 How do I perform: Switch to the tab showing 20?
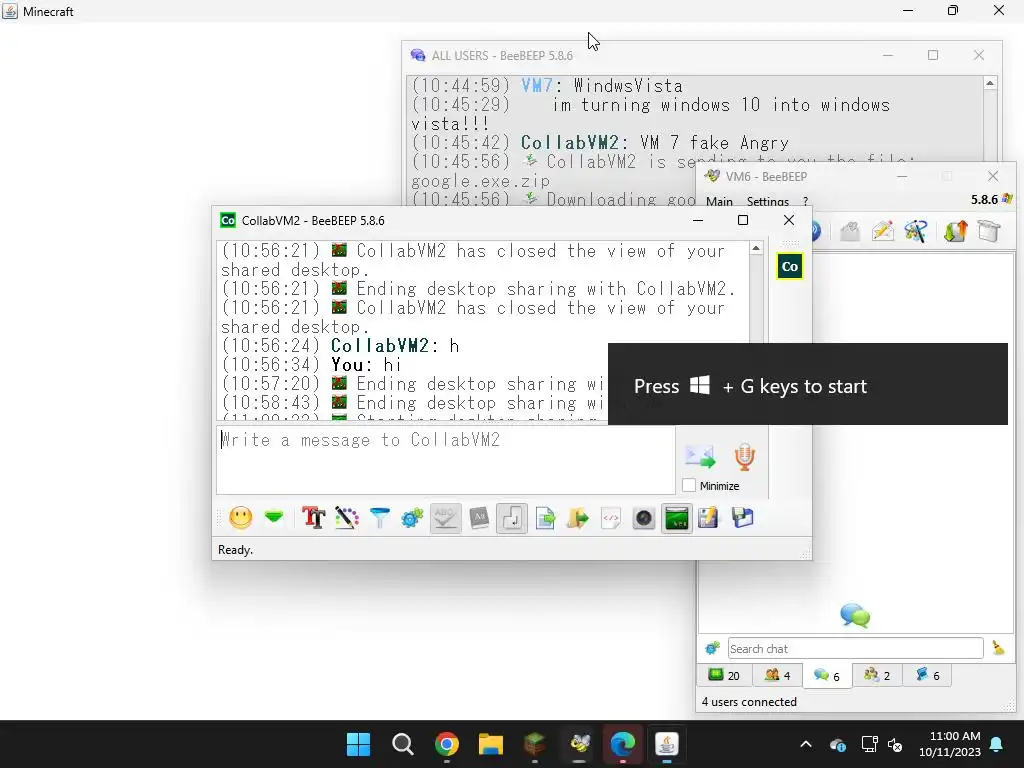click(x=725, y=675)
